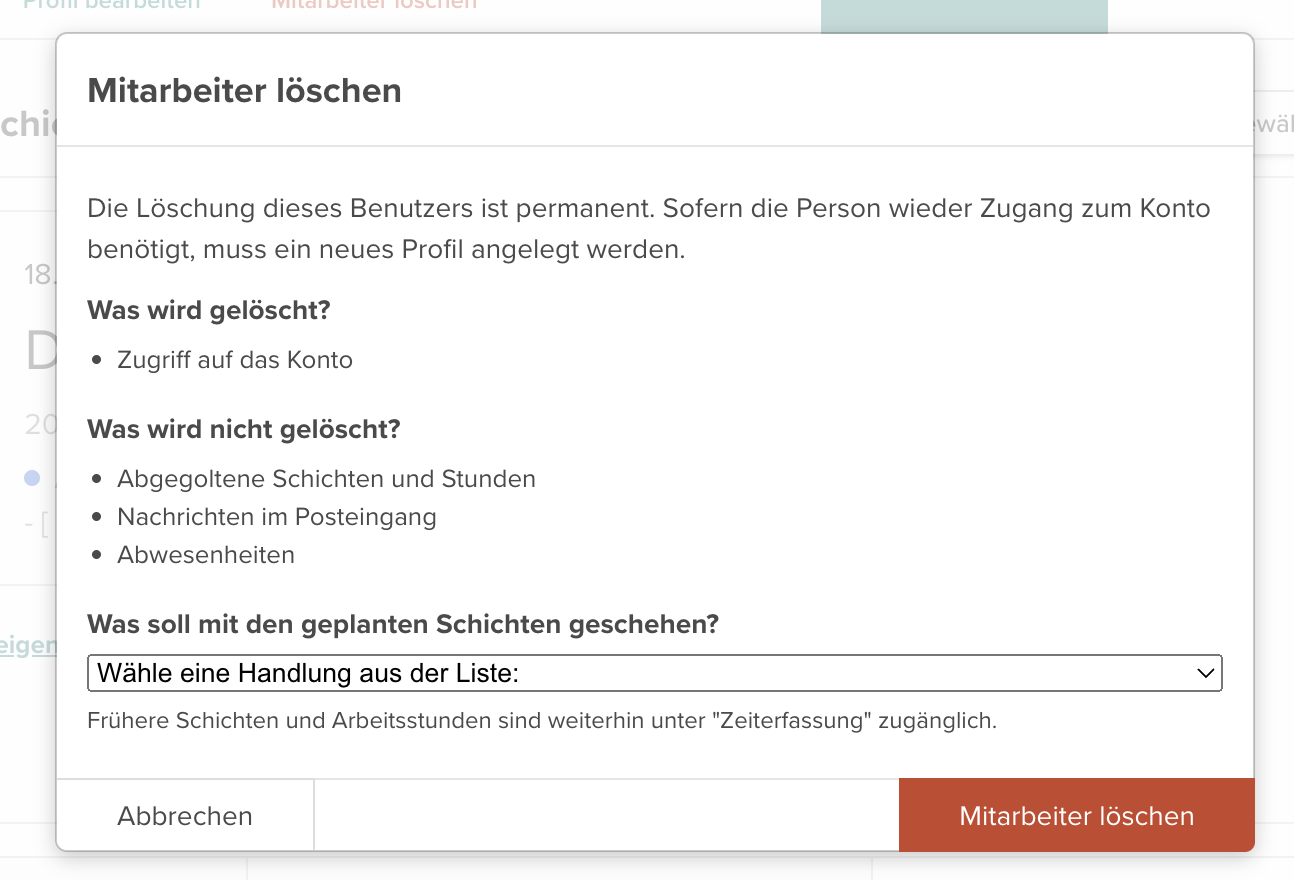Viewport: 1294px width, 880px height.
Task: Click the faded 'Profil bearbeiten' link
Action: [111, 4]
